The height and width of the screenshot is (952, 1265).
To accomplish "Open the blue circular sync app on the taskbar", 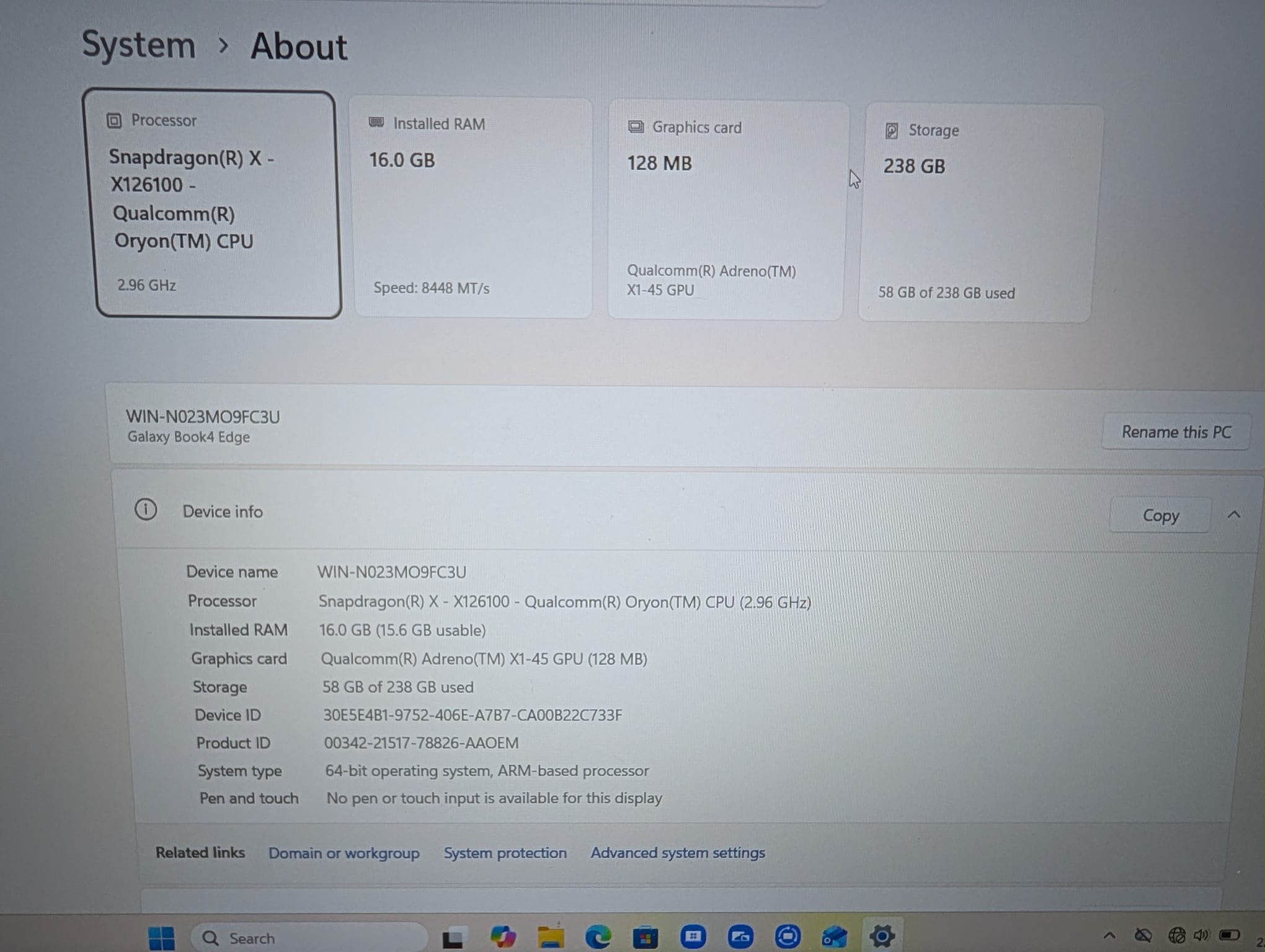I will 788,937.
